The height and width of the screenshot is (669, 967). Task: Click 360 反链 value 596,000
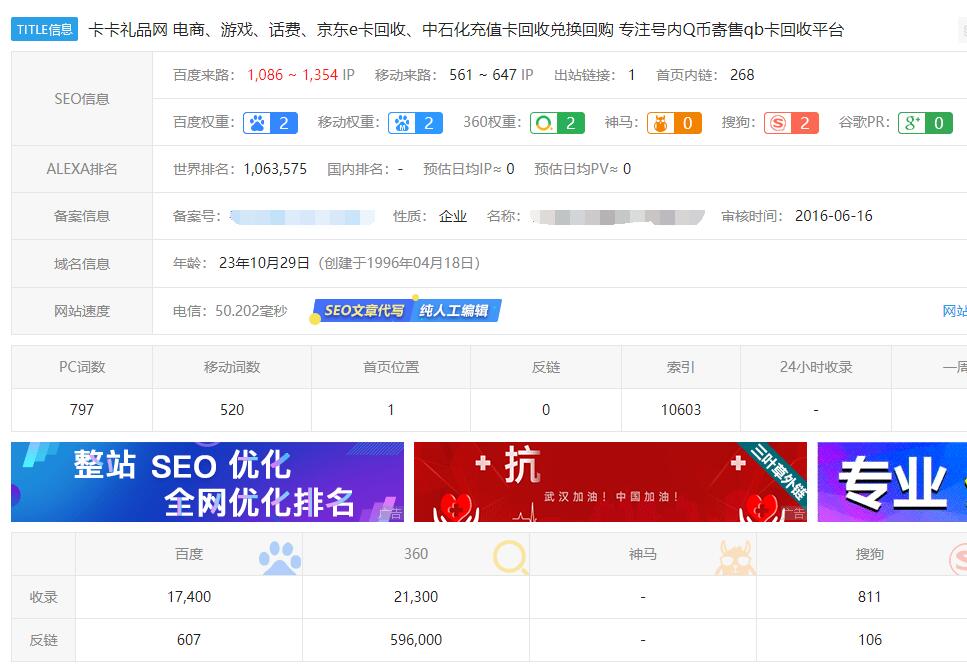[416, 640]
